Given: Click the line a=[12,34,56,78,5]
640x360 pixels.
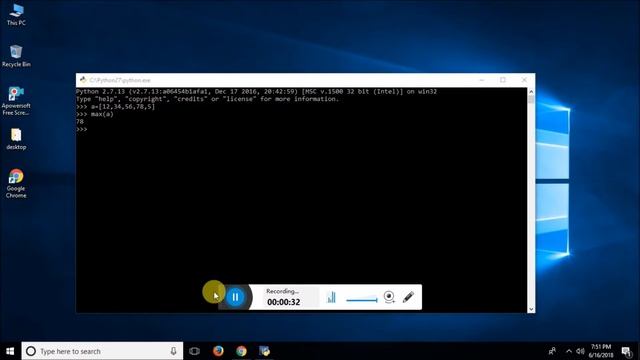Looking at the screenshot, I should (x=116, y=107).
